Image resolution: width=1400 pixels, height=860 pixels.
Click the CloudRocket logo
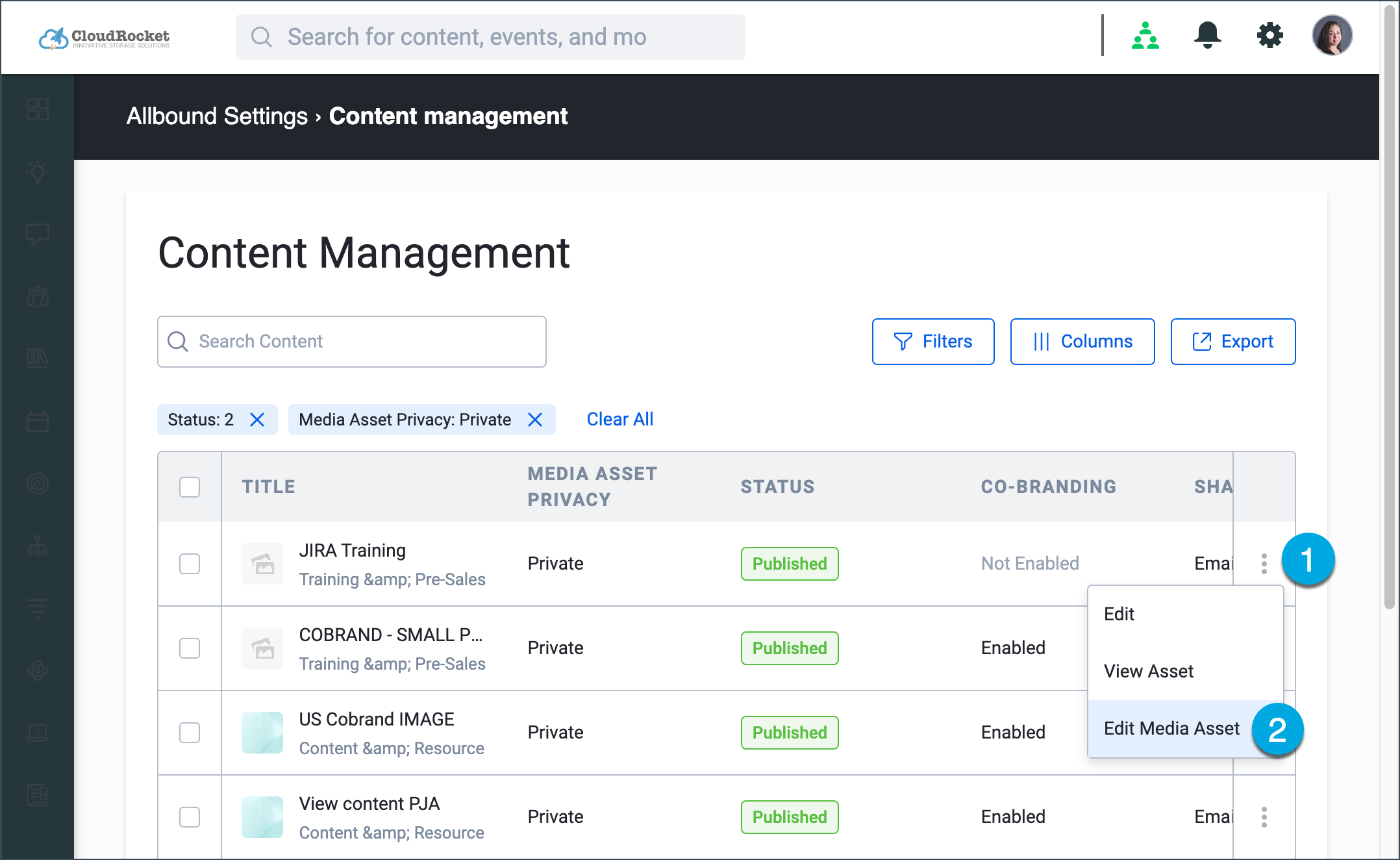coord(104,38)
